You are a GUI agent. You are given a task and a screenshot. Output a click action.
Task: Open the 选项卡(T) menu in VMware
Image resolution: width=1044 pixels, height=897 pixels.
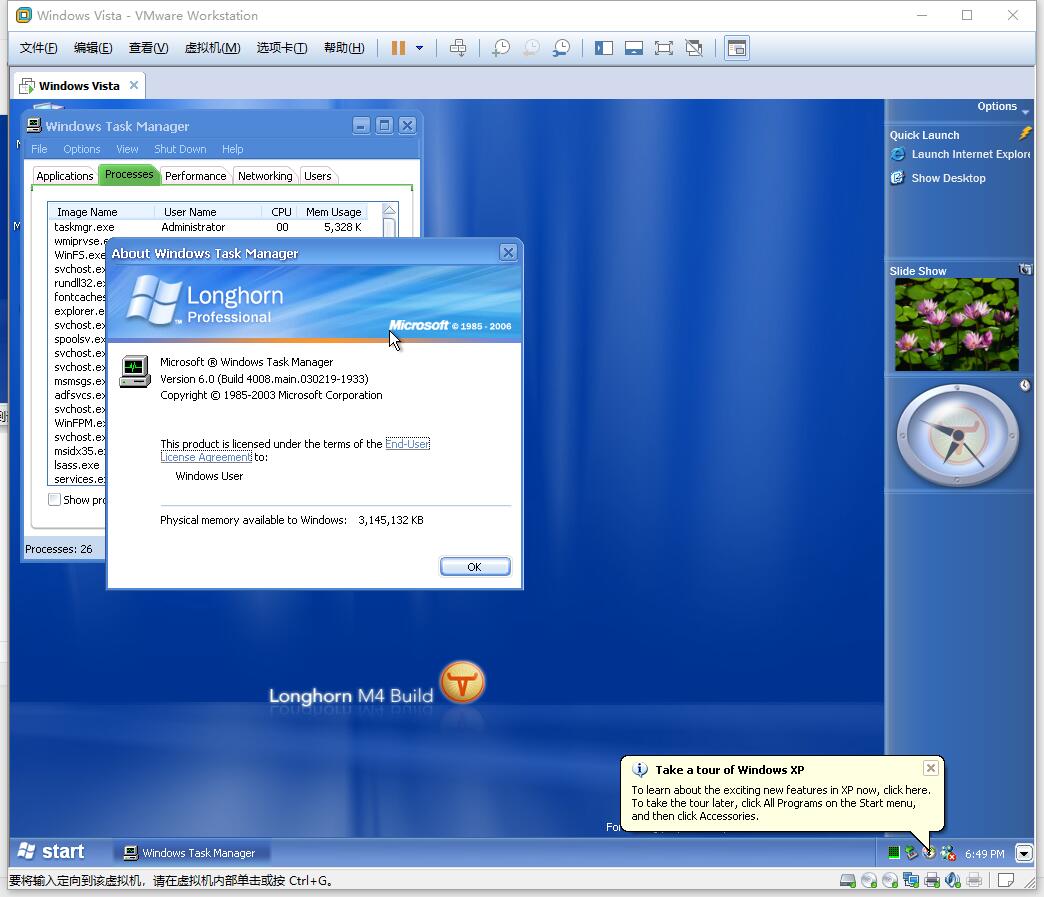click(282, 48)
